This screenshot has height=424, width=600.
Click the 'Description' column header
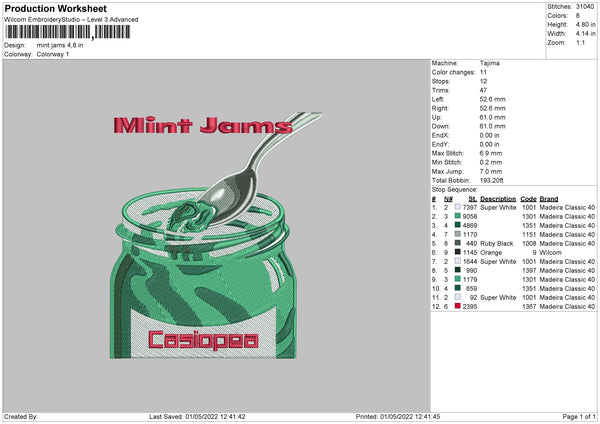tap(498, 199)
